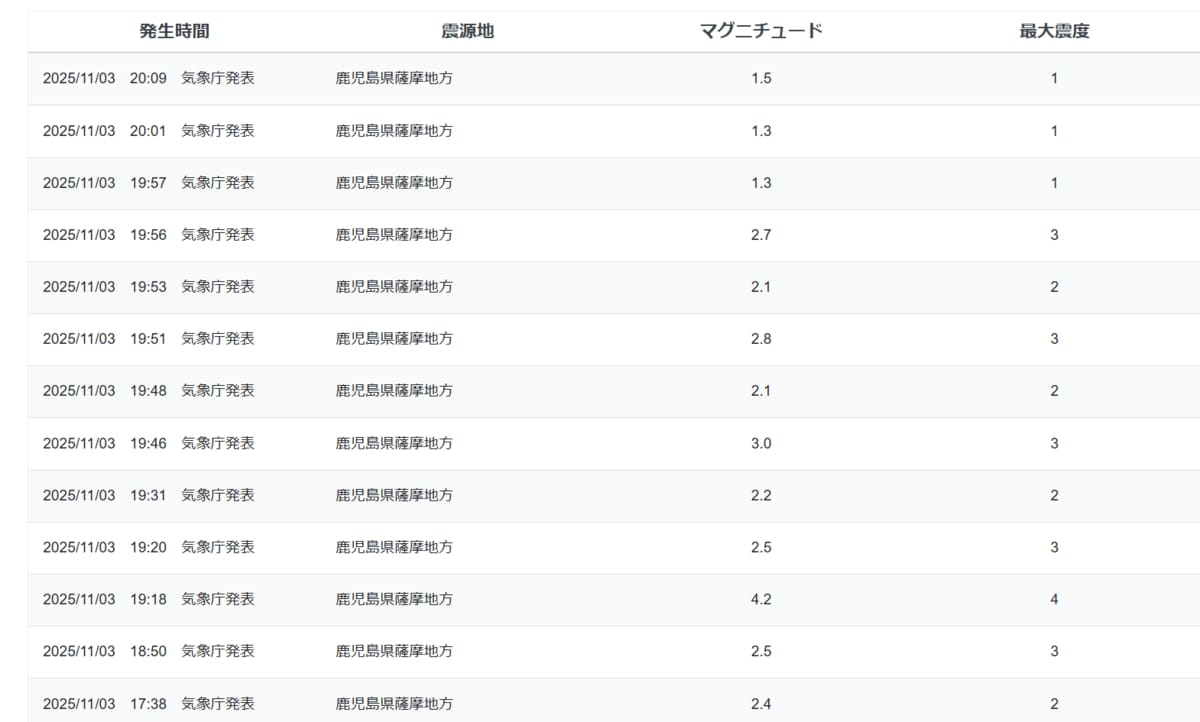Select the magnitude 3.0 cell
Image resolution: width=1200 pixels, height=722 pixels.
tap(761, 443)
